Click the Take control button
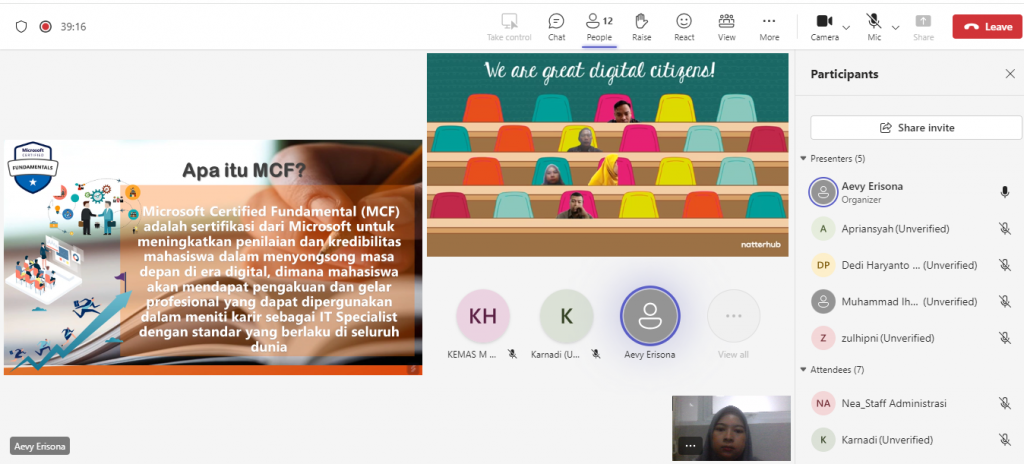Image resolution: width=1024 pixels, height=464 pixels. [x=509, y=27]
